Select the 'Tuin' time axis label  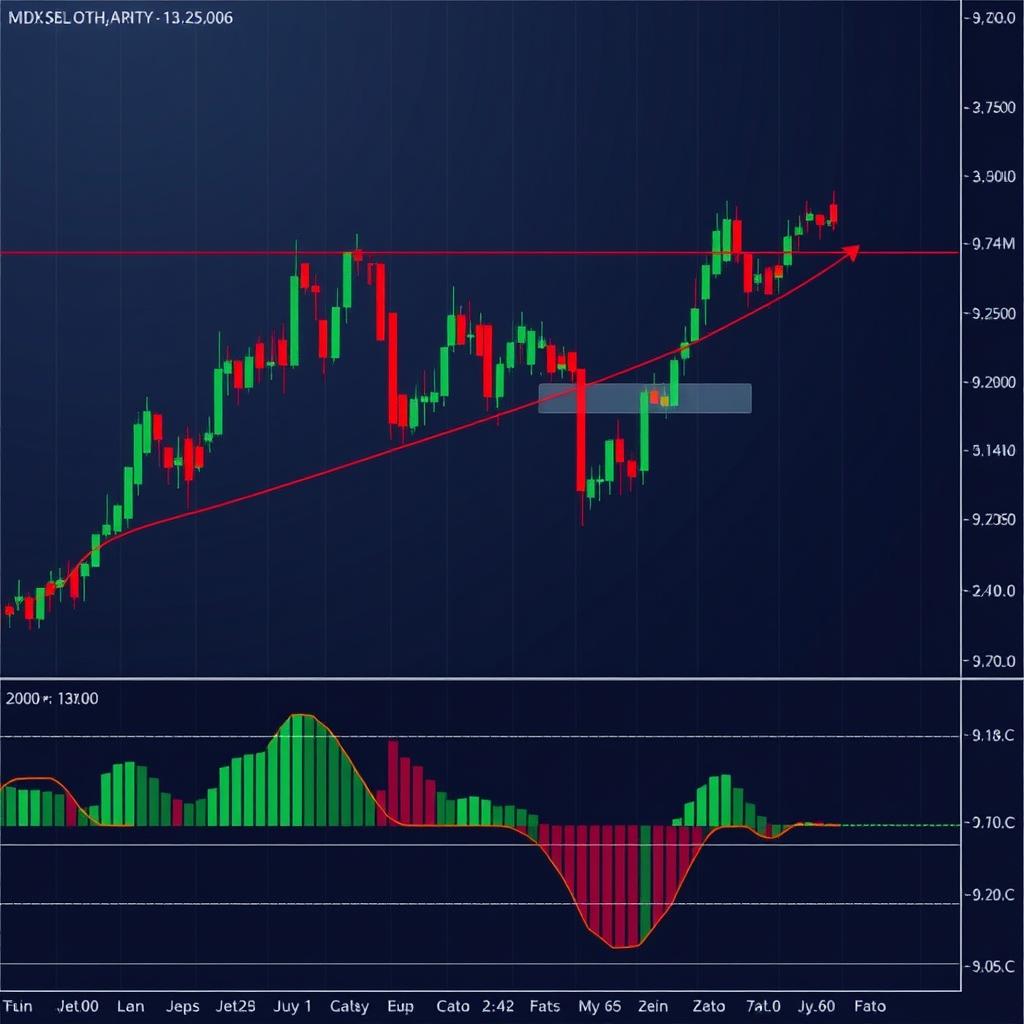(18, 1006)
